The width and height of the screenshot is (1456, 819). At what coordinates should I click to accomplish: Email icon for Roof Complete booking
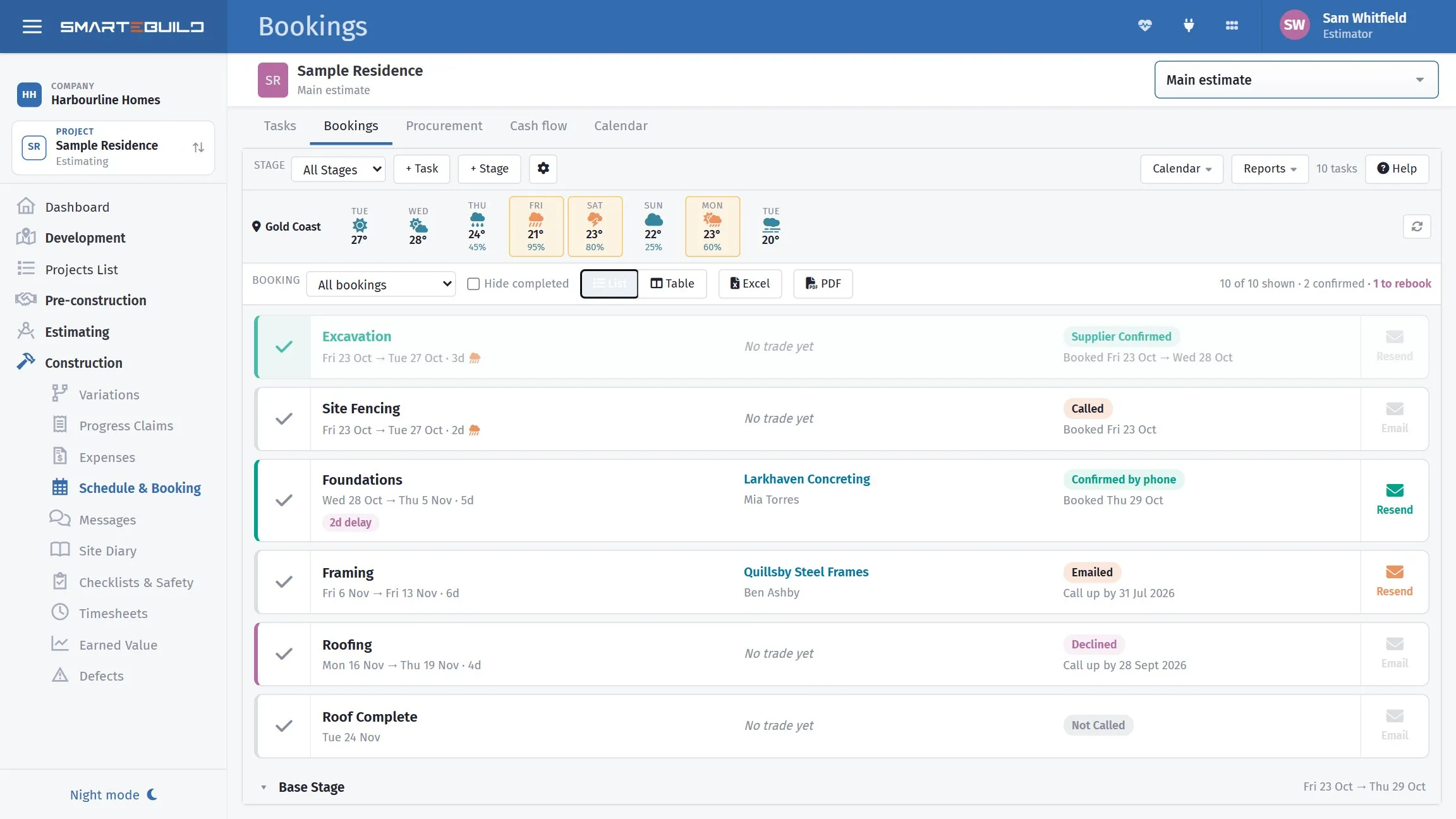1395,716
